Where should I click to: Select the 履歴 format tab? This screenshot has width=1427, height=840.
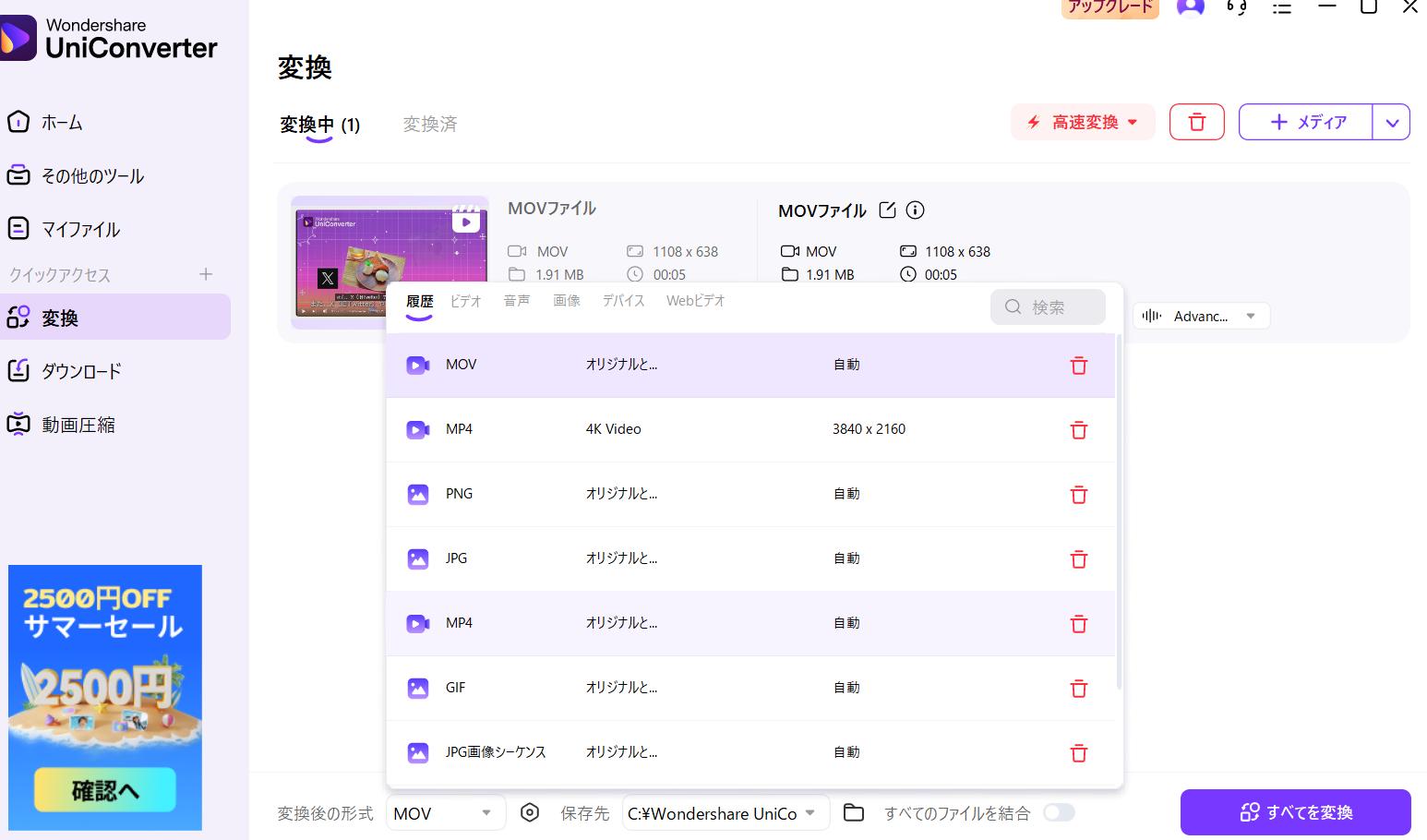419,302
